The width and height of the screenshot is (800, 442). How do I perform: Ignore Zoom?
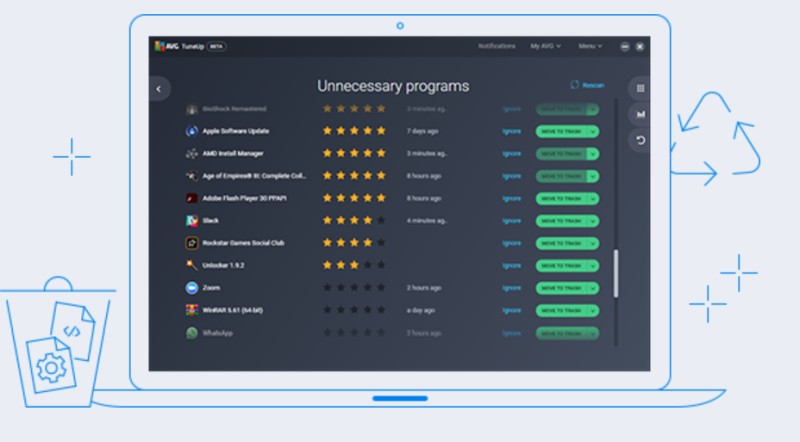pos(512,288)
